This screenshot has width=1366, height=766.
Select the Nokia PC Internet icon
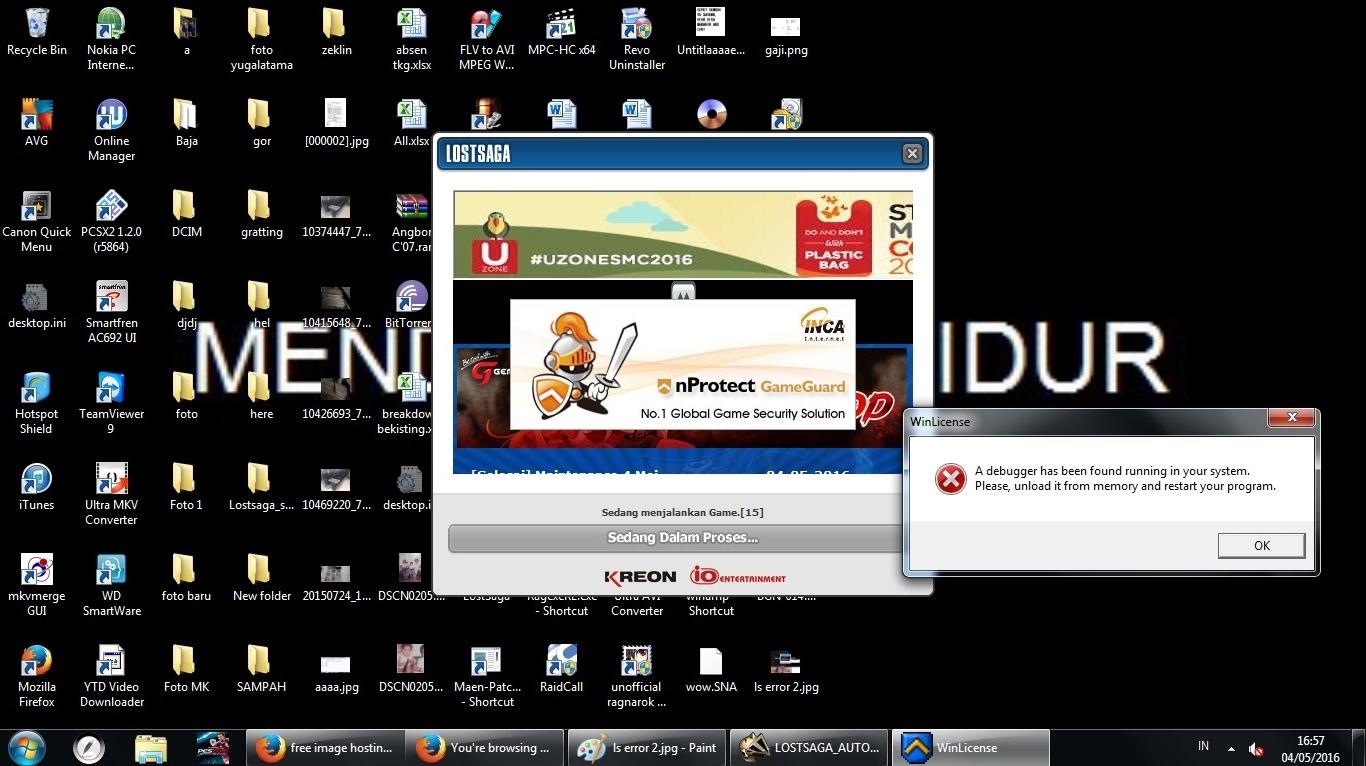[x=111, y=39]
